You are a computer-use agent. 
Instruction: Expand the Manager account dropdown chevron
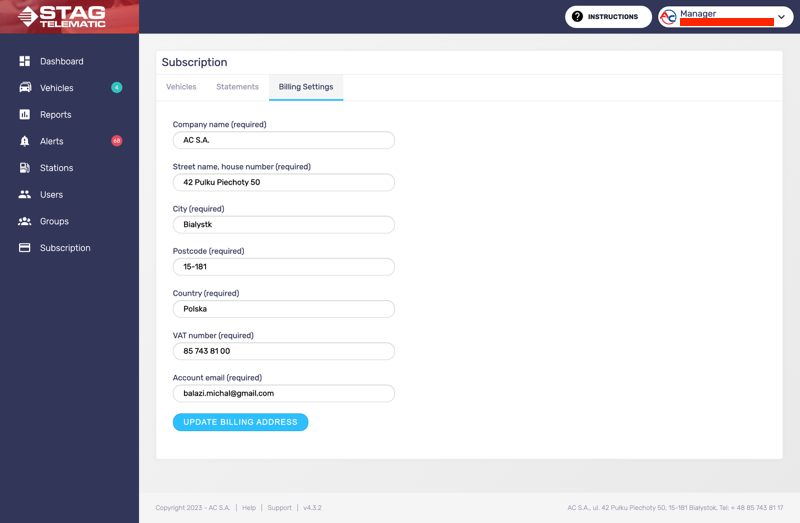[781, 17]
